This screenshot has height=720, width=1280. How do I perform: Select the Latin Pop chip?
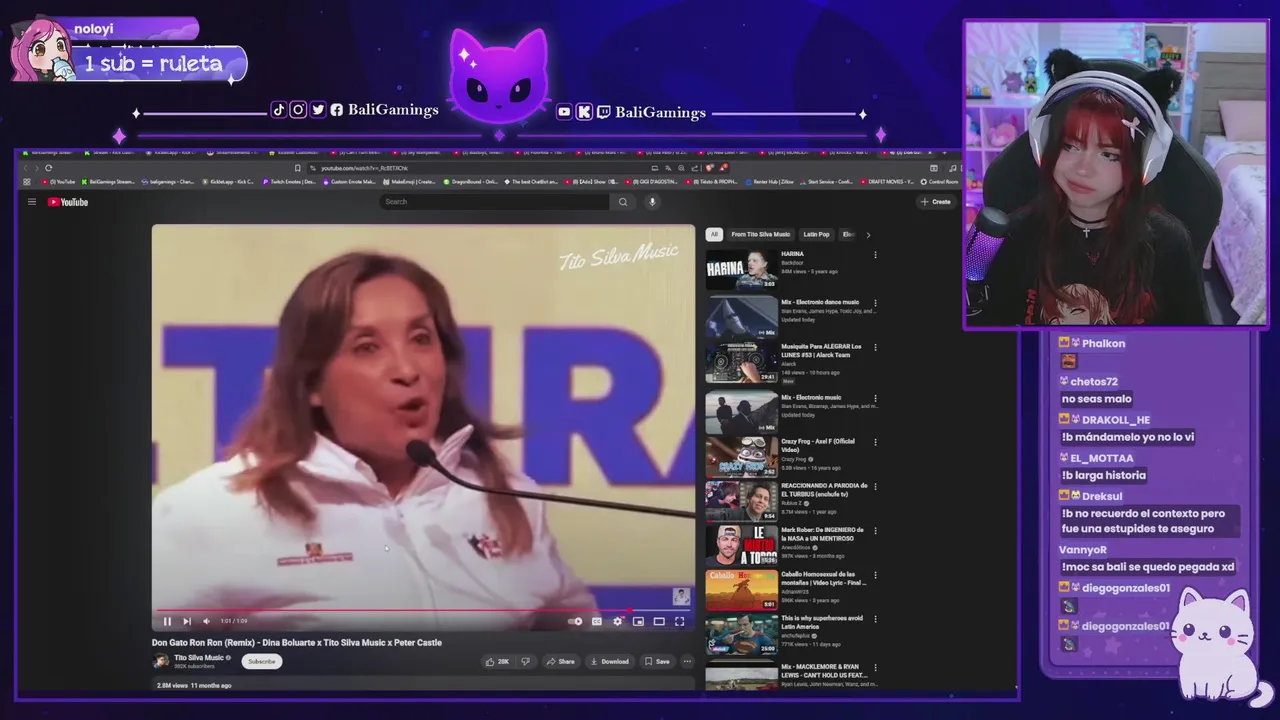point(816,234)
